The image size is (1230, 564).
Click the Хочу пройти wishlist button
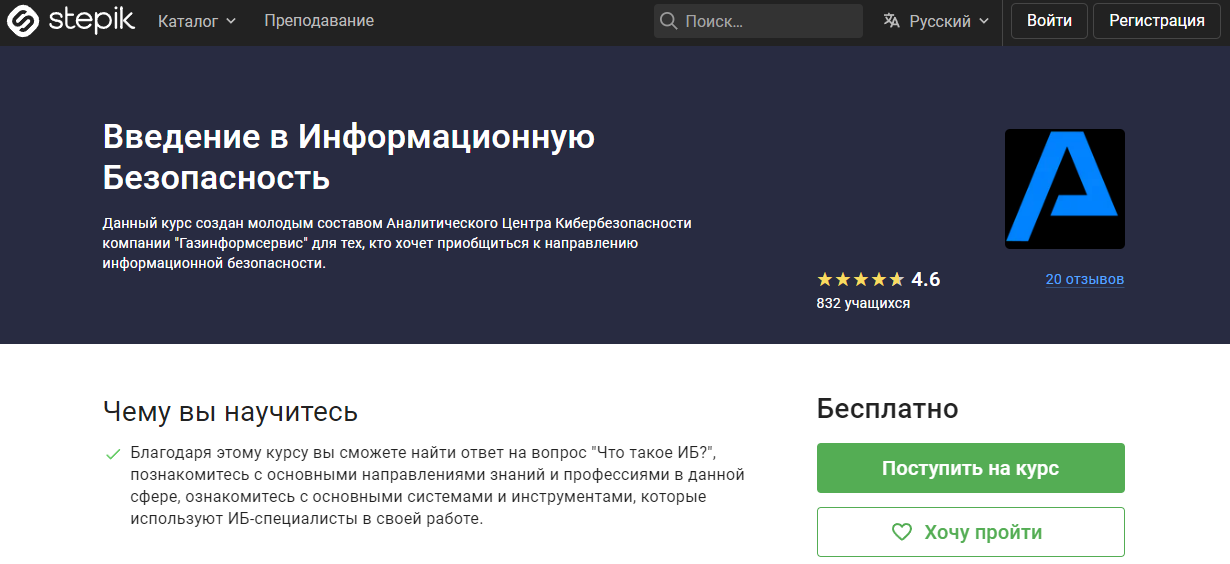click(971, 532)
